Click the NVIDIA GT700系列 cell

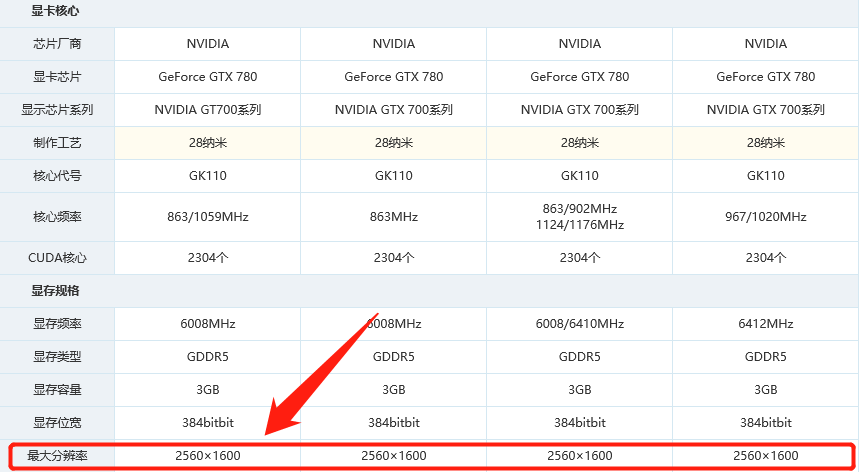(x=208, y=110)
